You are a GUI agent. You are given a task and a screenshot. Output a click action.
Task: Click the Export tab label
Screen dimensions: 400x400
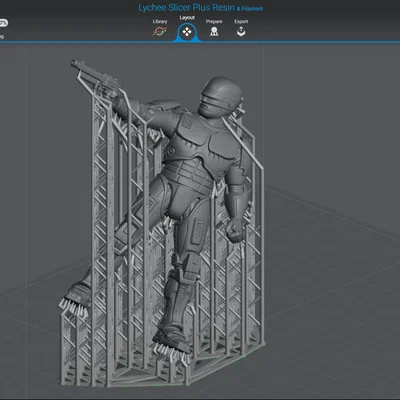(x=241, y=21)
